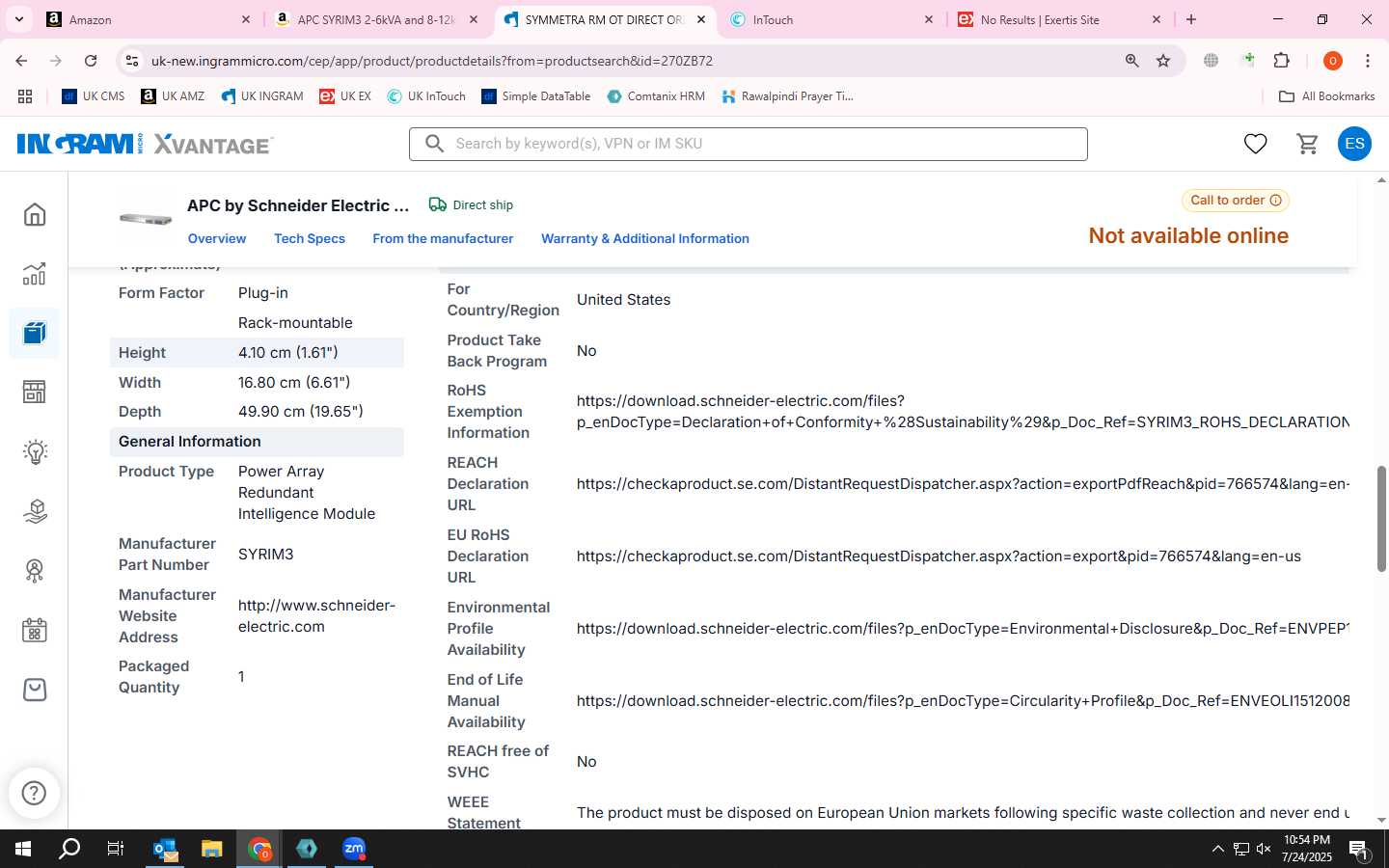Image resolution: width=1389 pixels, height=868 pixels.
Task: Open the Home icon in left sidebar
Action: tap(35, 214)
